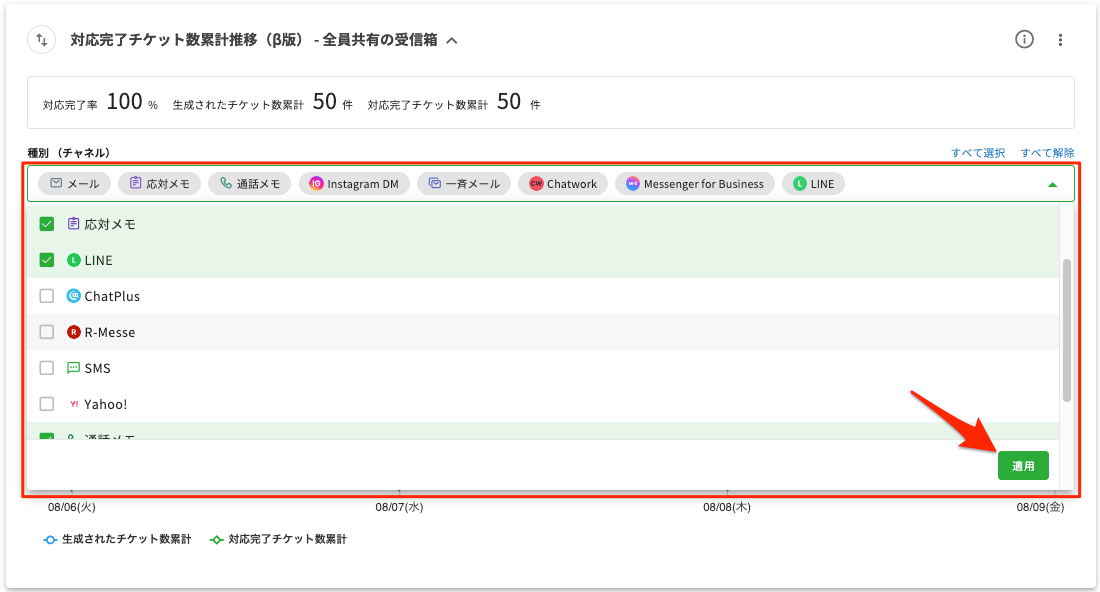
Task: Click the sort arrows icon beside title
Action: (41, 40)
